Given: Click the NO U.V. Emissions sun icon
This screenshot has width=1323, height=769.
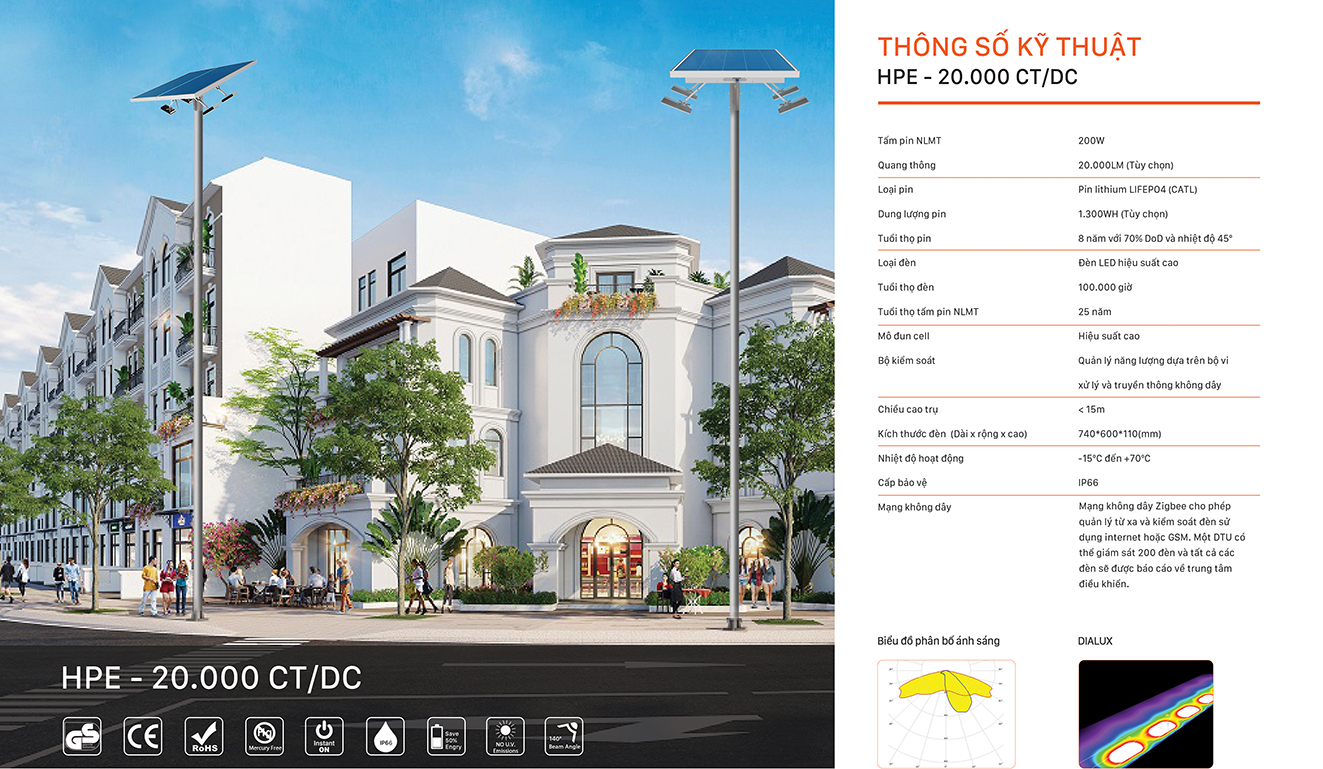Looking at the screenshot, I should (x=506, y=736).
